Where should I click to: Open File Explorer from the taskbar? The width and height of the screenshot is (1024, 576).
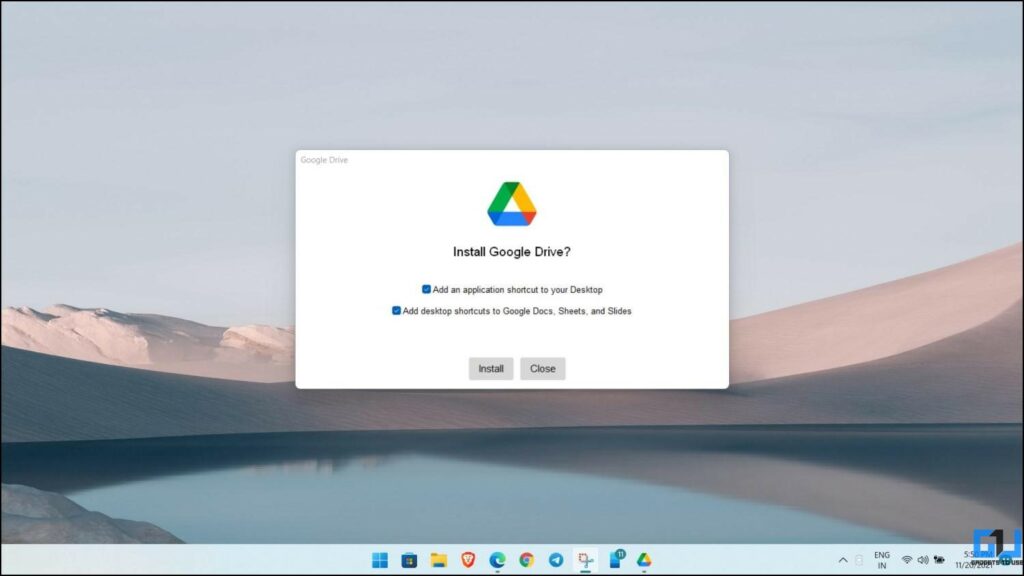437,561
